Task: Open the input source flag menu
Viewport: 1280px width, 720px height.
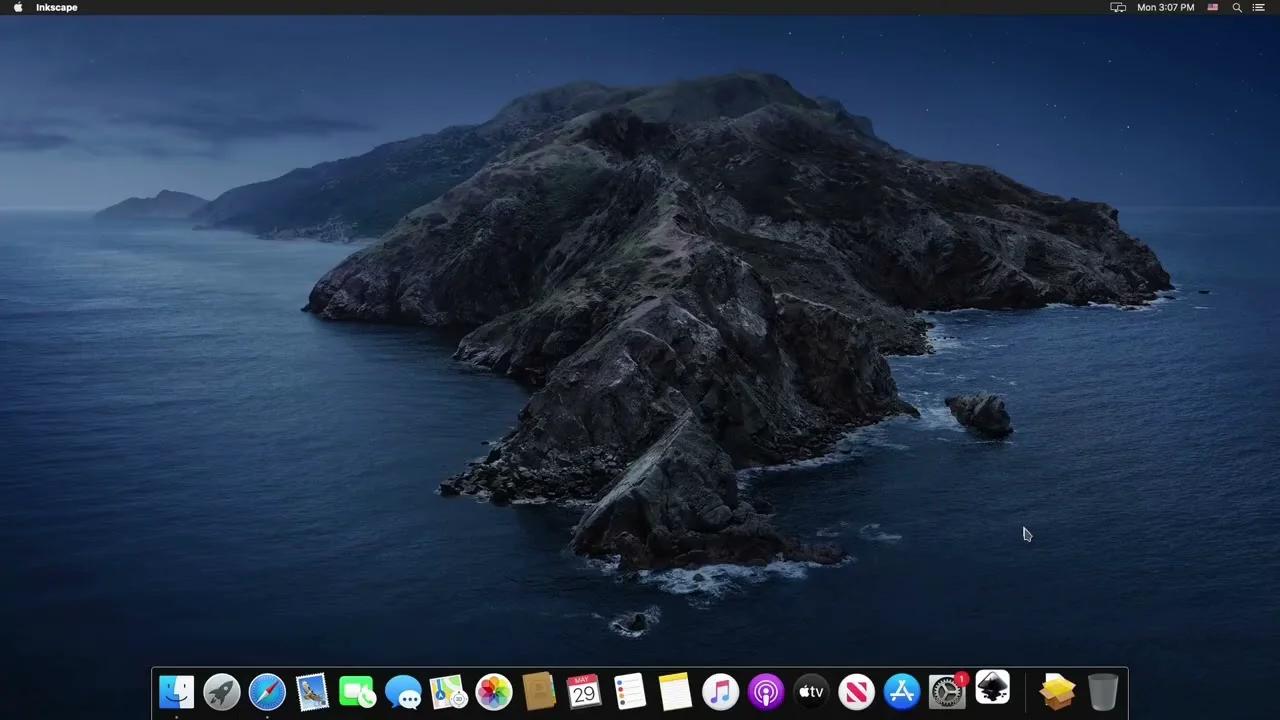Action: [x=1212, y=7]
